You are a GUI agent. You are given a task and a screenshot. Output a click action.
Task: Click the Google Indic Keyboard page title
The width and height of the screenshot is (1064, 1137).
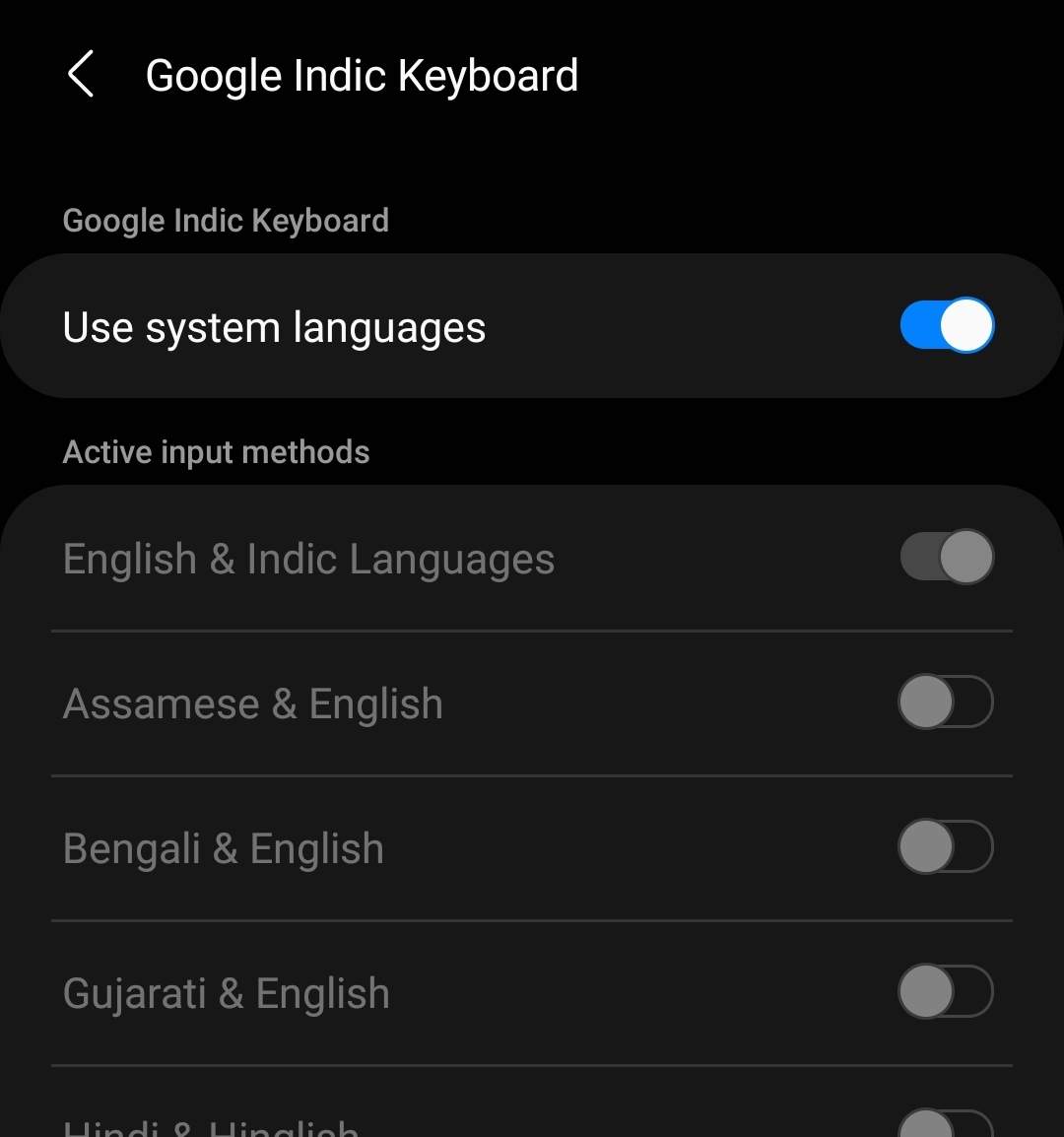(362, 76)
